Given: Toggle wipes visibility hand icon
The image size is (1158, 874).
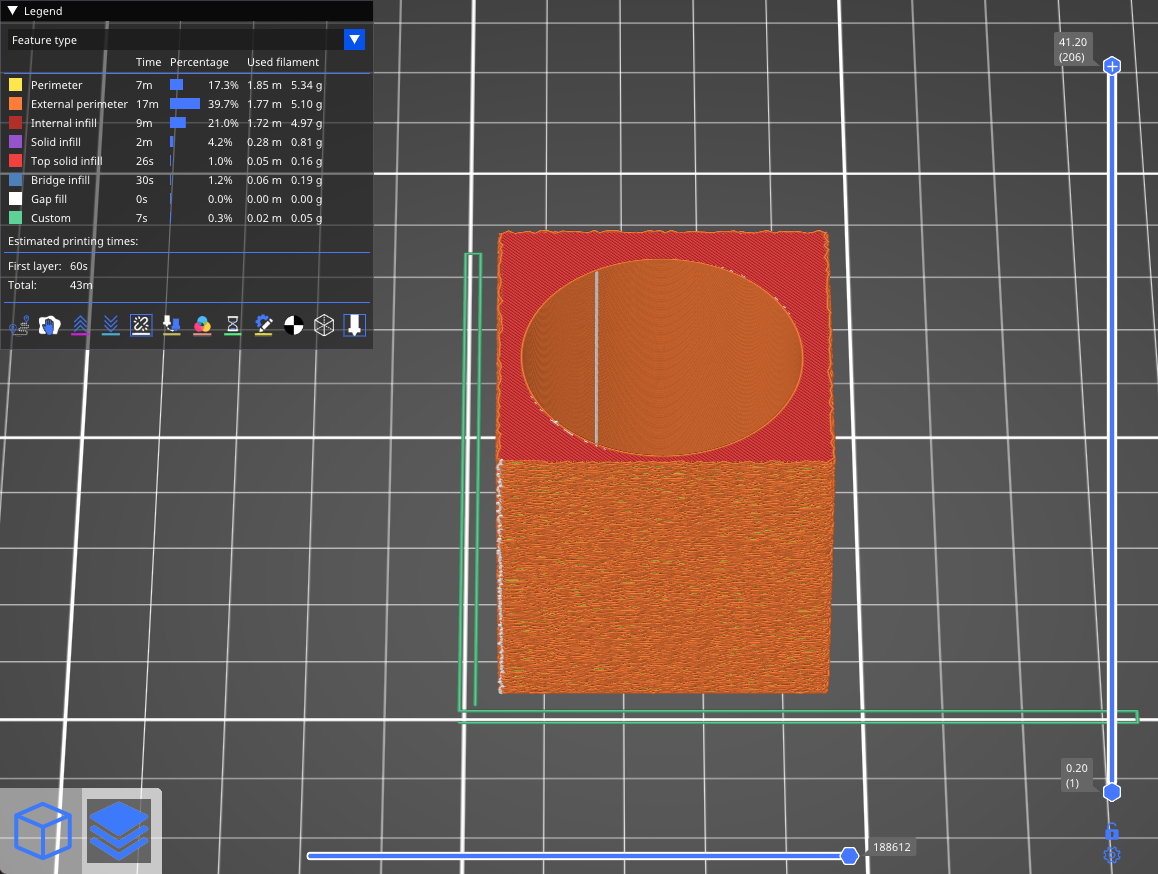Looking at the screenshot, I should 49,325.
